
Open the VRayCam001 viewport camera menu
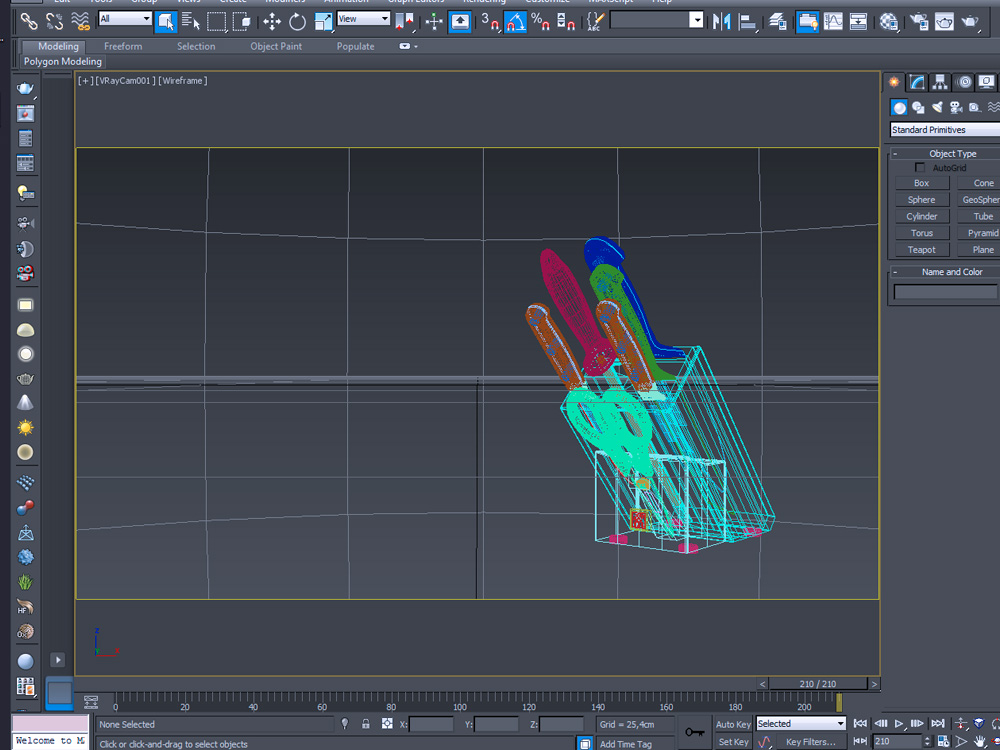pos(124,80)
